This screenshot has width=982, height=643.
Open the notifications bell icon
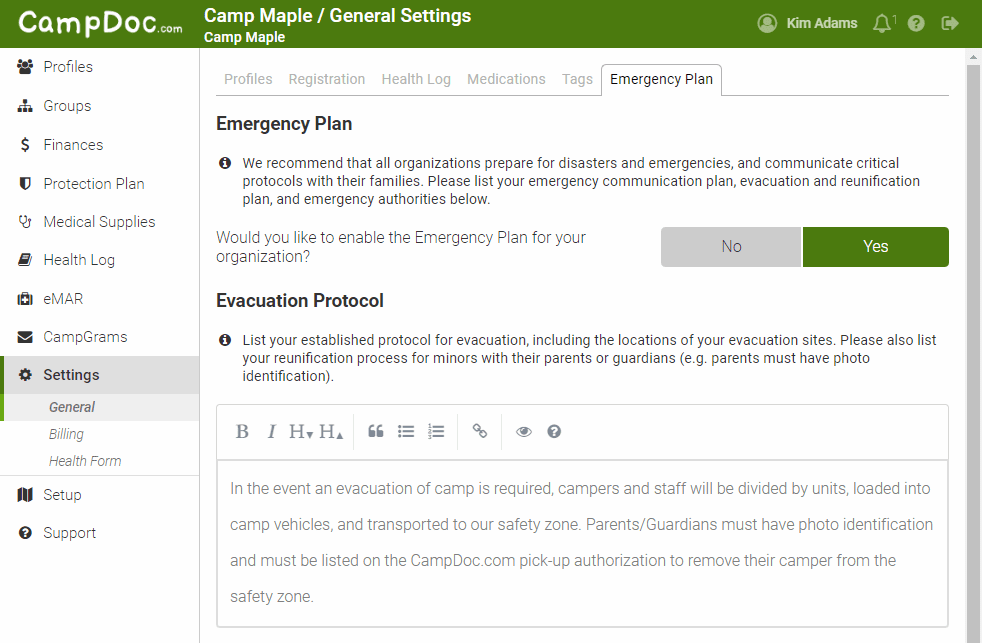coord(883,24)
